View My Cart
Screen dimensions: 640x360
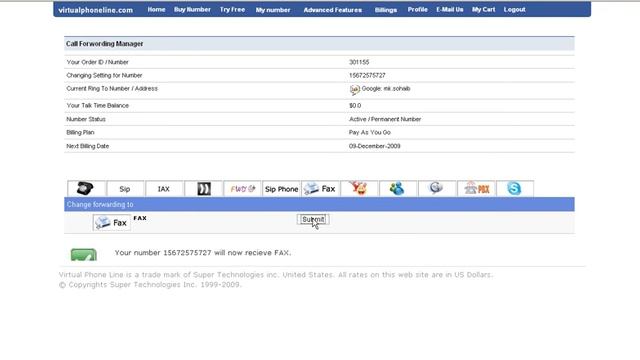click(484, 9)
